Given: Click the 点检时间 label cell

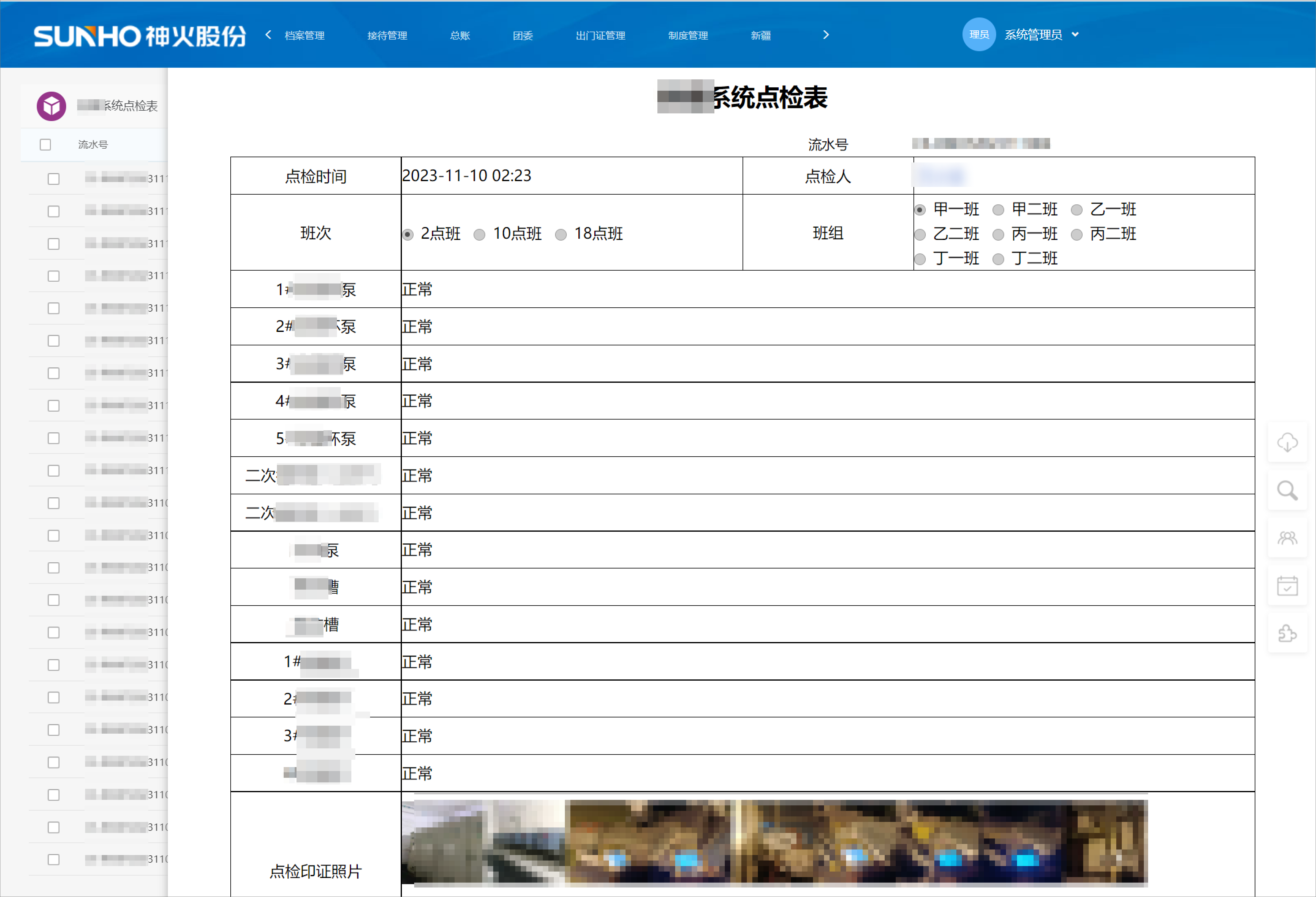Looking at the screenshot, I should coord(316,176).
